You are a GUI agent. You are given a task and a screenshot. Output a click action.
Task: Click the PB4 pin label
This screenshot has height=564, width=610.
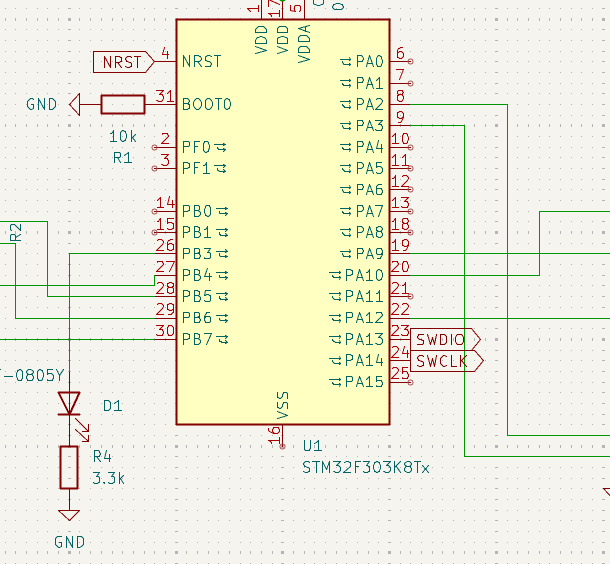click(x=197, y=275)
